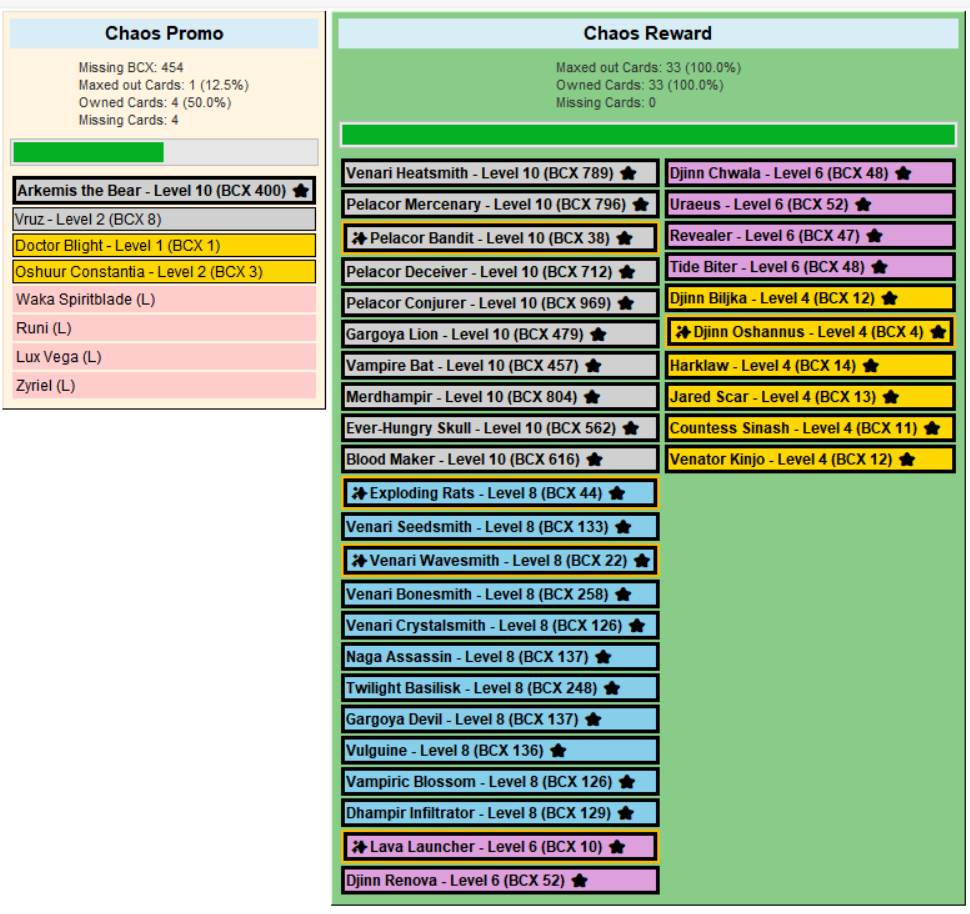This screenshot has height=914, width=970.
Task: Click the gold foil icon before Venari Wavesmith
Action: (x=359, y=561)
